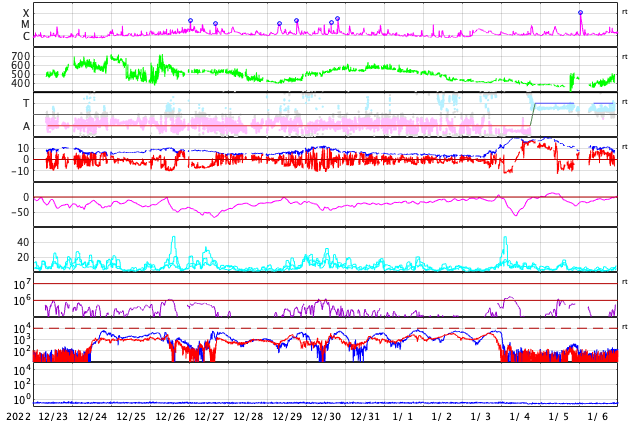Click the higher flare marker on 12/30
Viewport: 634px width, 424px height.
pyautogui.click(x=338, y=19)
